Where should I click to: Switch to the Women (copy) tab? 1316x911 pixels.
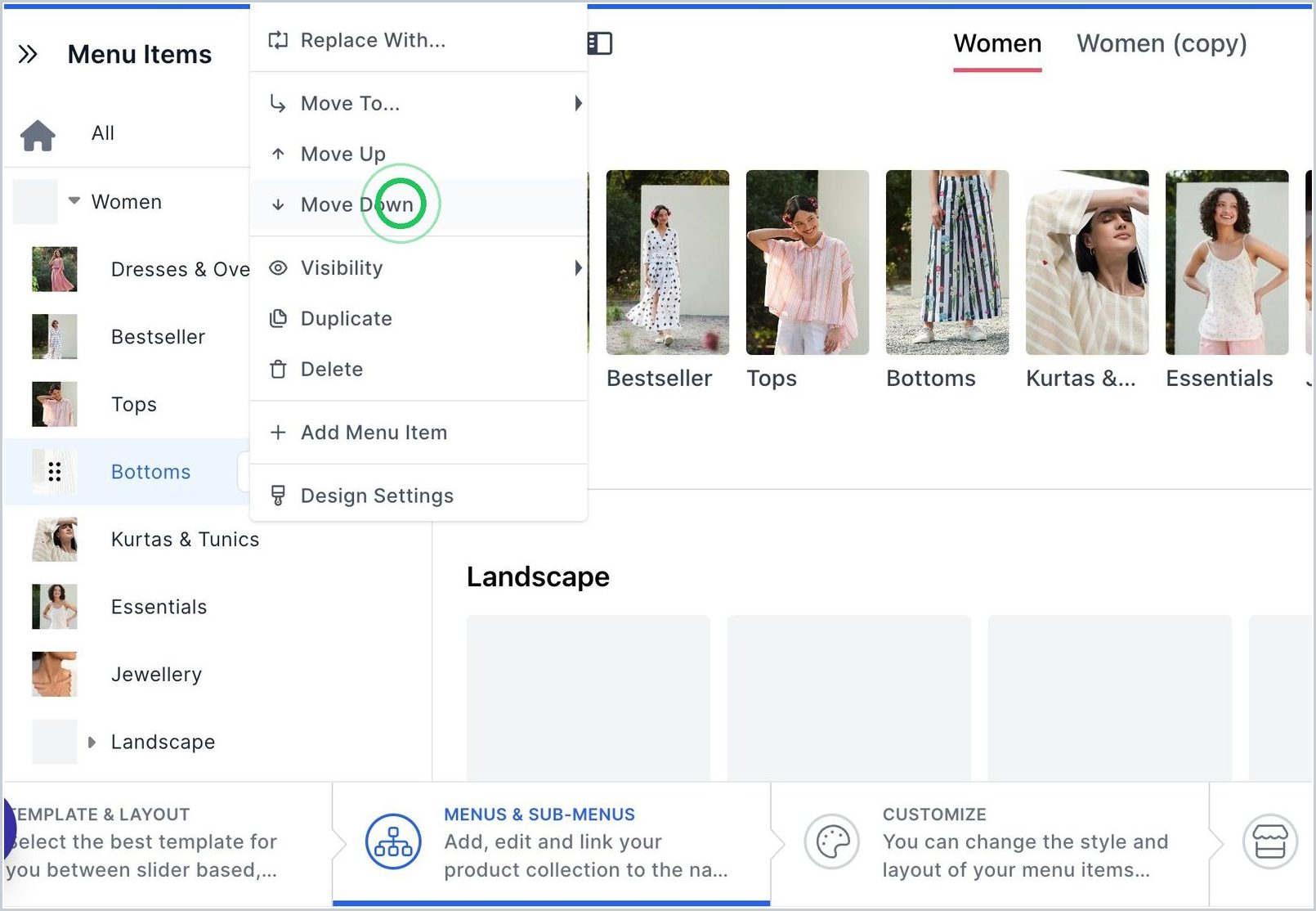[1162, 44]
